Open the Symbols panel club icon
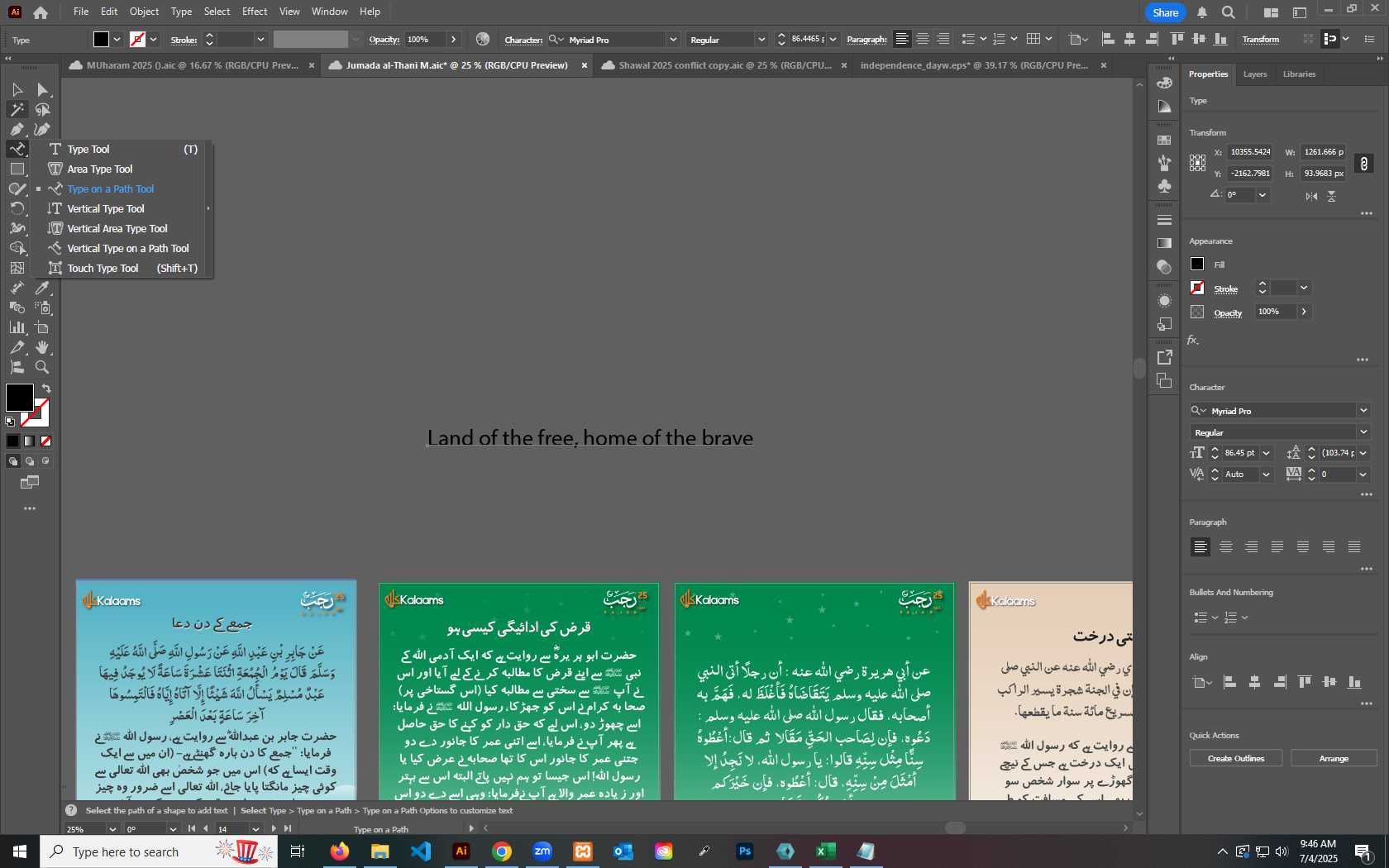This screenshot has height=868, width=1389. (1164, 186)
